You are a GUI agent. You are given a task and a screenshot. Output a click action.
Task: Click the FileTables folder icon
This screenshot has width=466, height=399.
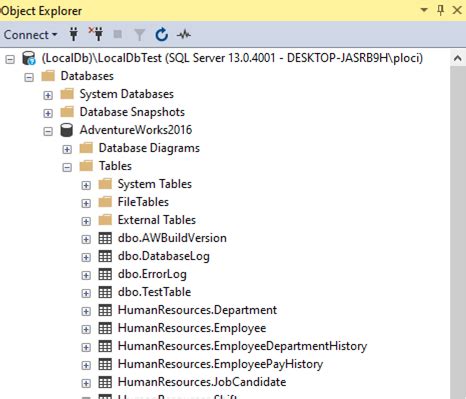pyautogui.click(x=105, y=202)
